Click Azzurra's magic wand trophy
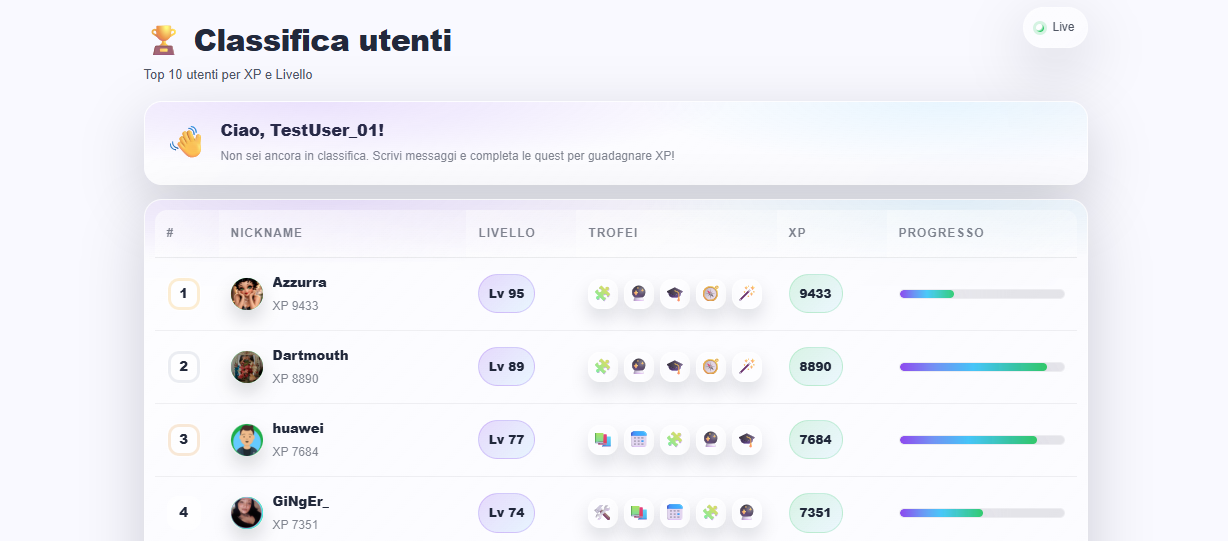 point(746,294)
